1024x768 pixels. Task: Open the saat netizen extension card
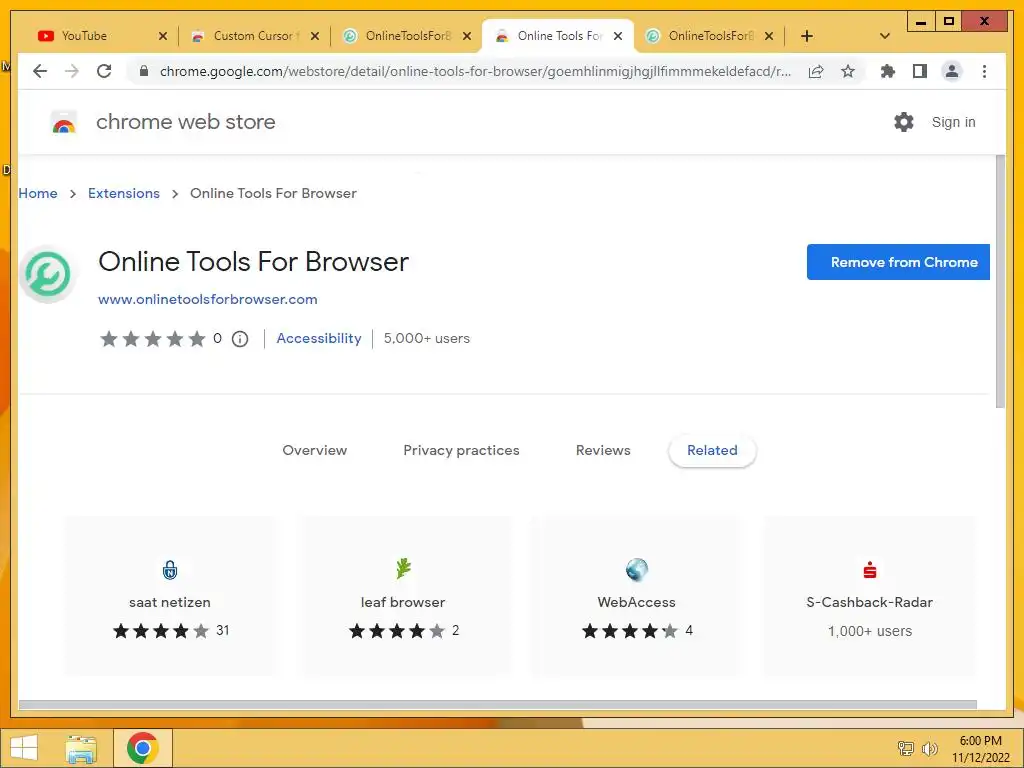[x=170, y=596]
